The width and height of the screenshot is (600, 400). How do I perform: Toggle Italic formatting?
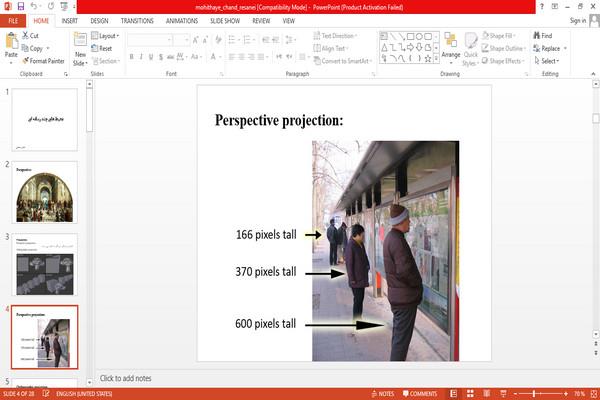point(141,57)
